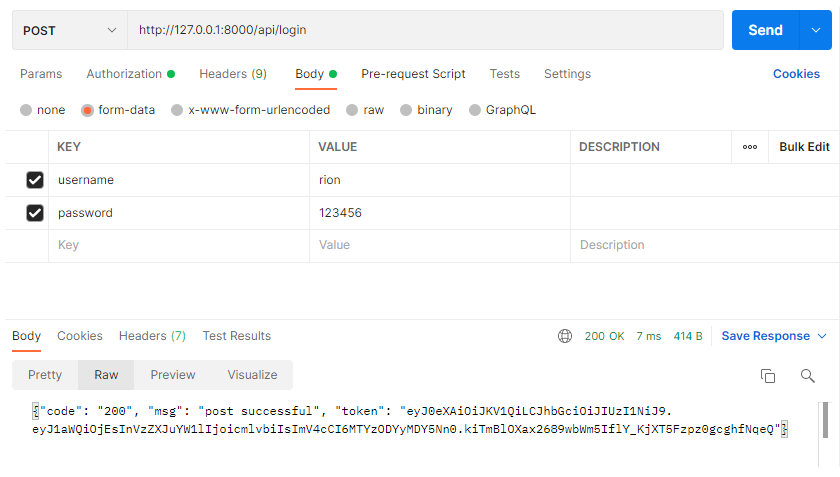Switch to the Params tab

point(41,74)
